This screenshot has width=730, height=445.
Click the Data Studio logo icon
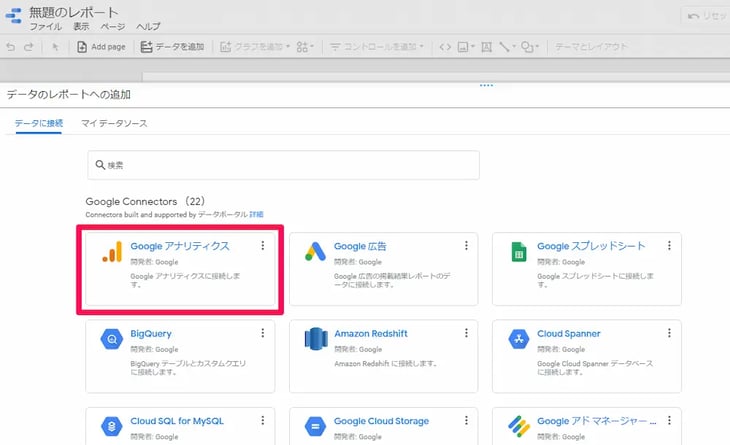14,17
